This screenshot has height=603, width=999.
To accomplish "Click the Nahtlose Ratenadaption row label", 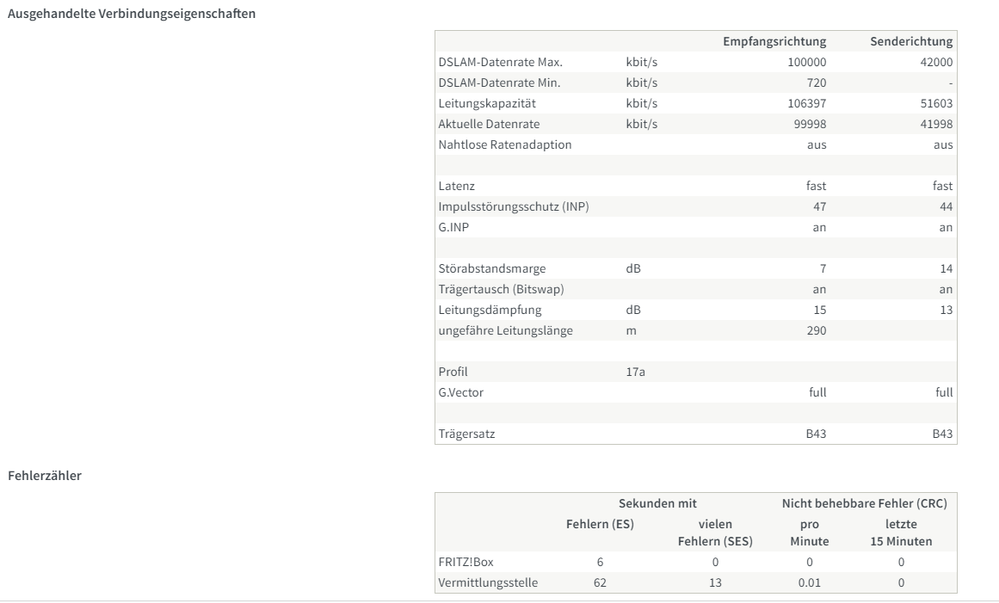I will pos(505,144).
